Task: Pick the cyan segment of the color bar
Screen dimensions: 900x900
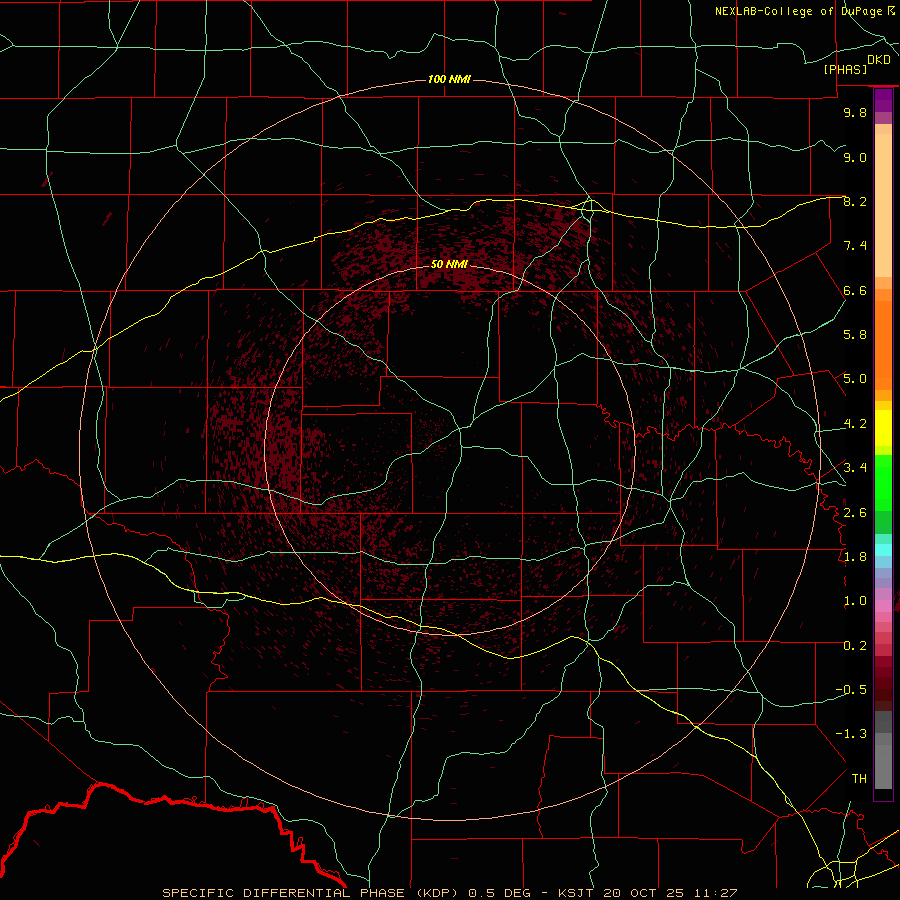Action: (x=883, y=550)
